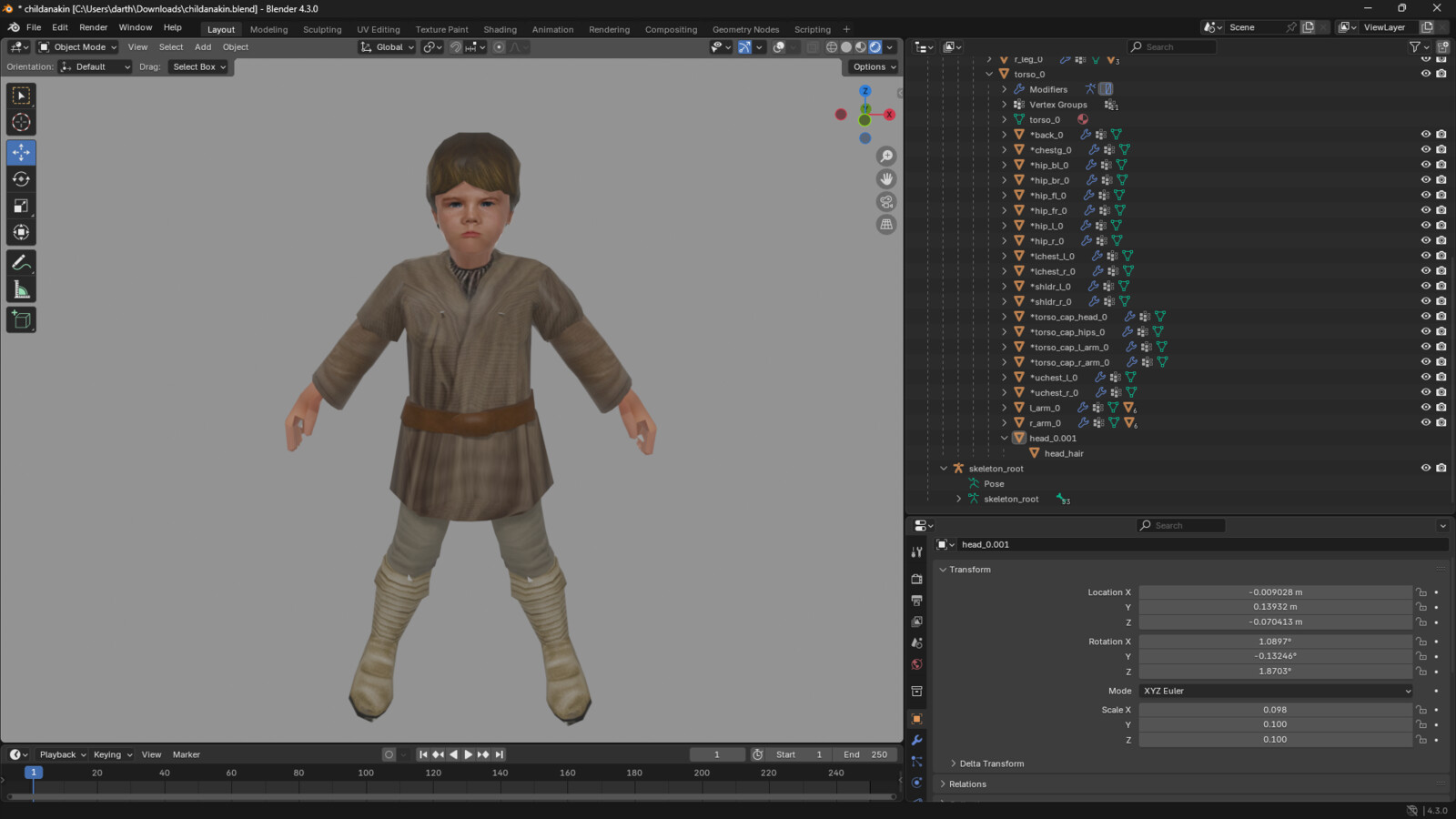Expand the Modifiers item under torso_0
Viewport: 1456px width, 819px height.
1005,89
